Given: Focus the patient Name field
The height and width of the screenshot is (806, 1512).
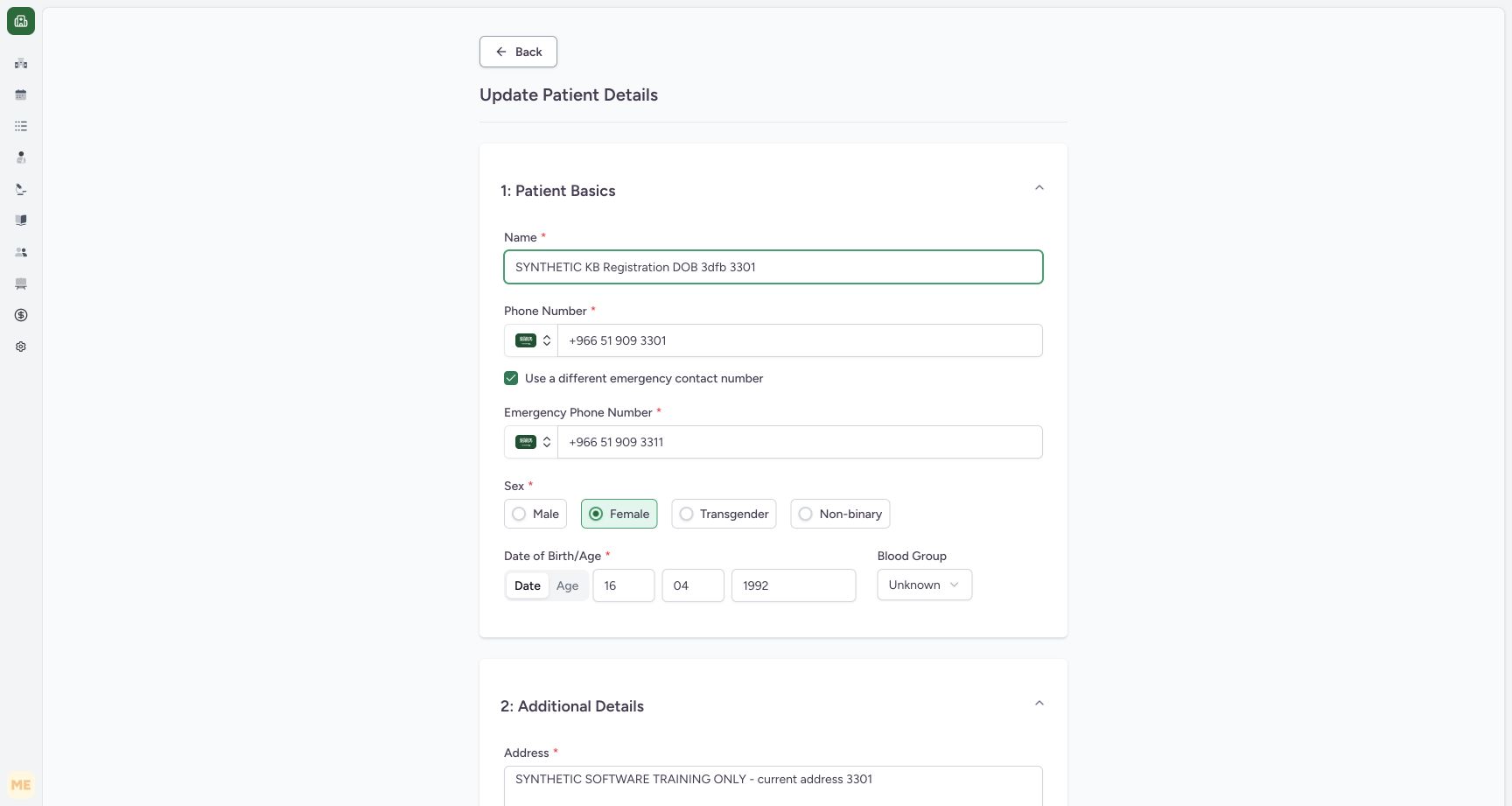Looking at the screenshot, I should [x=773, y=267].
